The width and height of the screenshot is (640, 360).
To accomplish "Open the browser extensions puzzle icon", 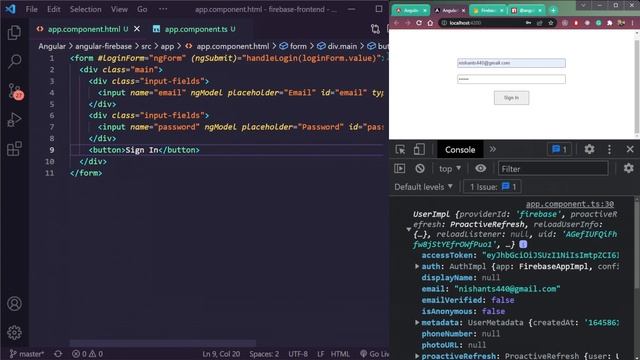I will tap(610, 23).
